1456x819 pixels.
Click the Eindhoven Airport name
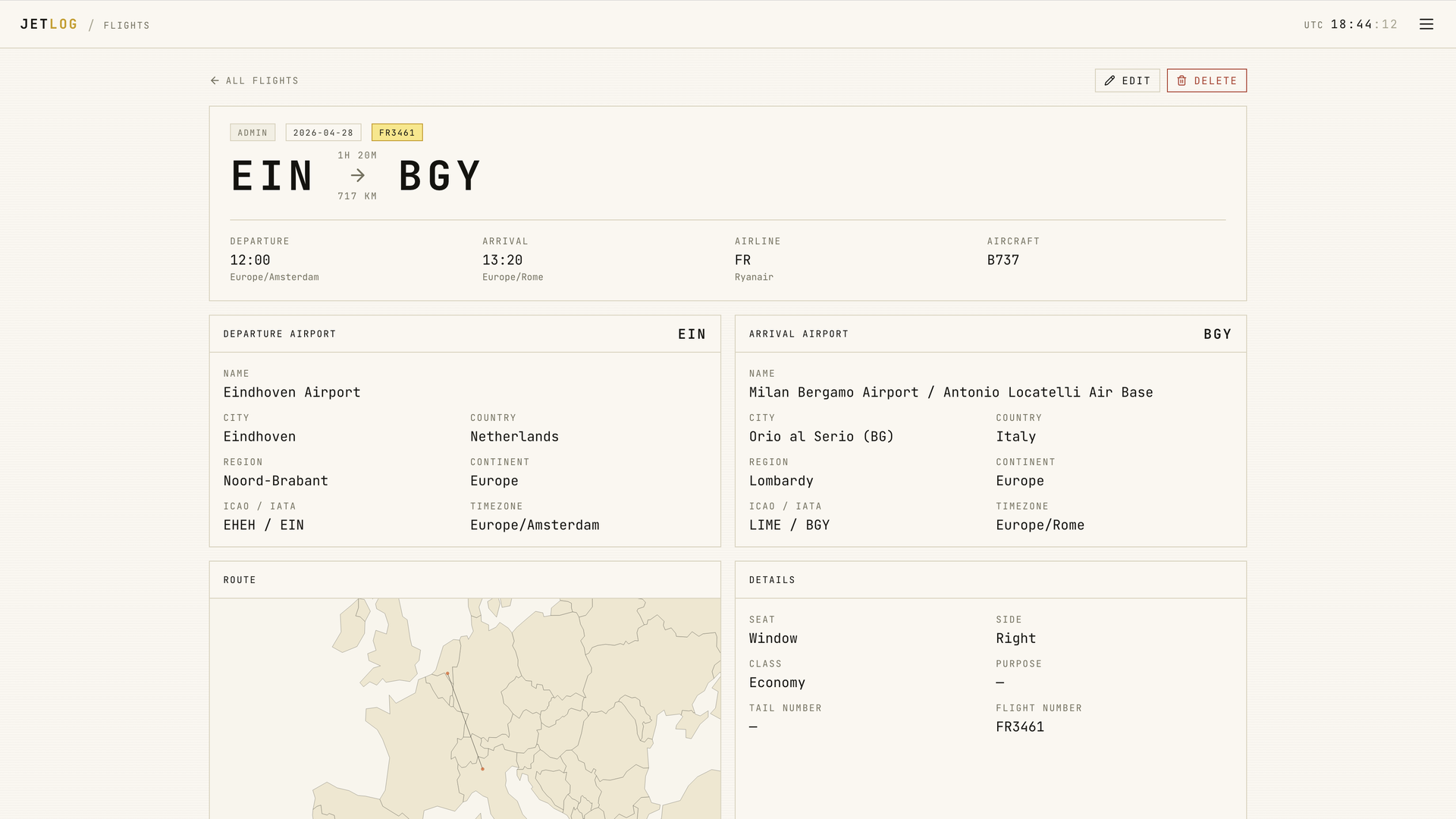[x=292, y=392]
